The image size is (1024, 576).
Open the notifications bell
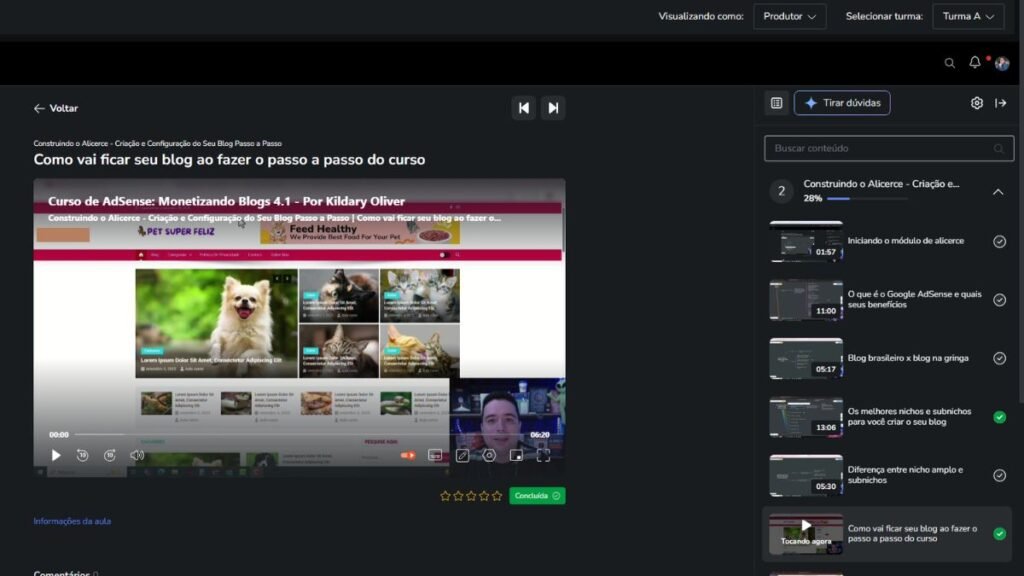[975, 63]
